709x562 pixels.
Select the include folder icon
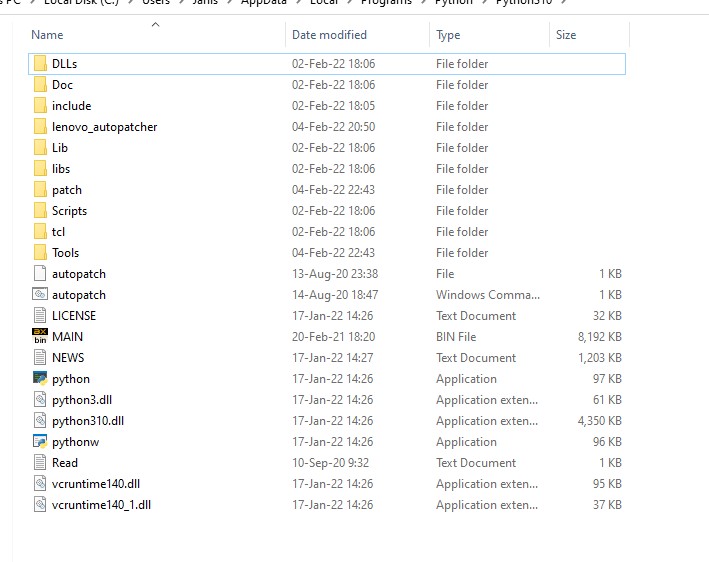[x=40, y=106]
